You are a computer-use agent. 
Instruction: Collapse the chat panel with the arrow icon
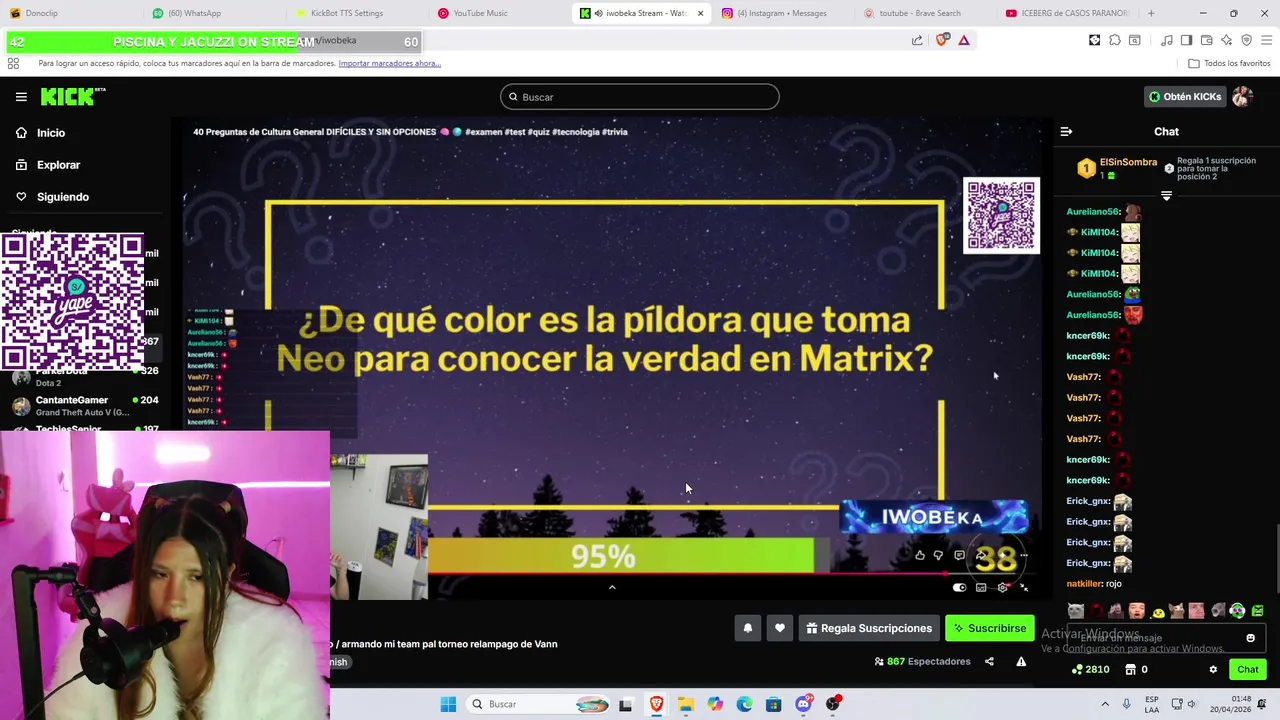[x=1066, y=132]
